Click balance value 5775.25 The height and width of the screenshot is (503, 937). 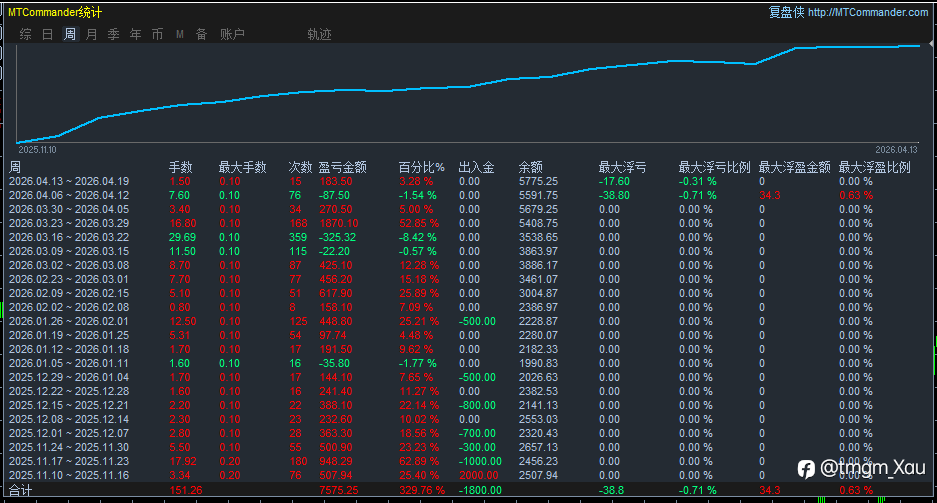pos(538,181)
